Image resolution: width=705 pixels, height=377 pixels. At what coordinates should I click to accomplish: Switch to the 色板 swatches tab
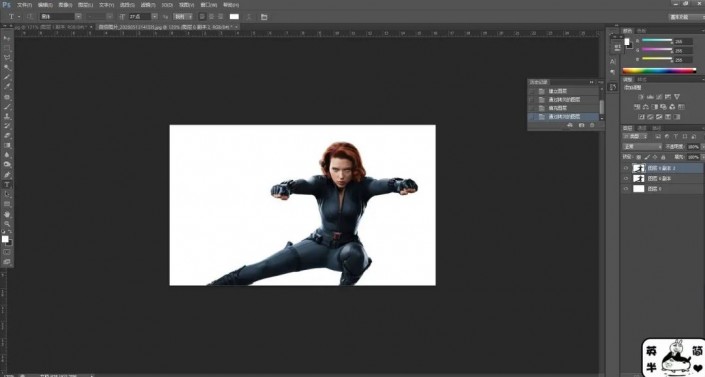click(642, 31)
